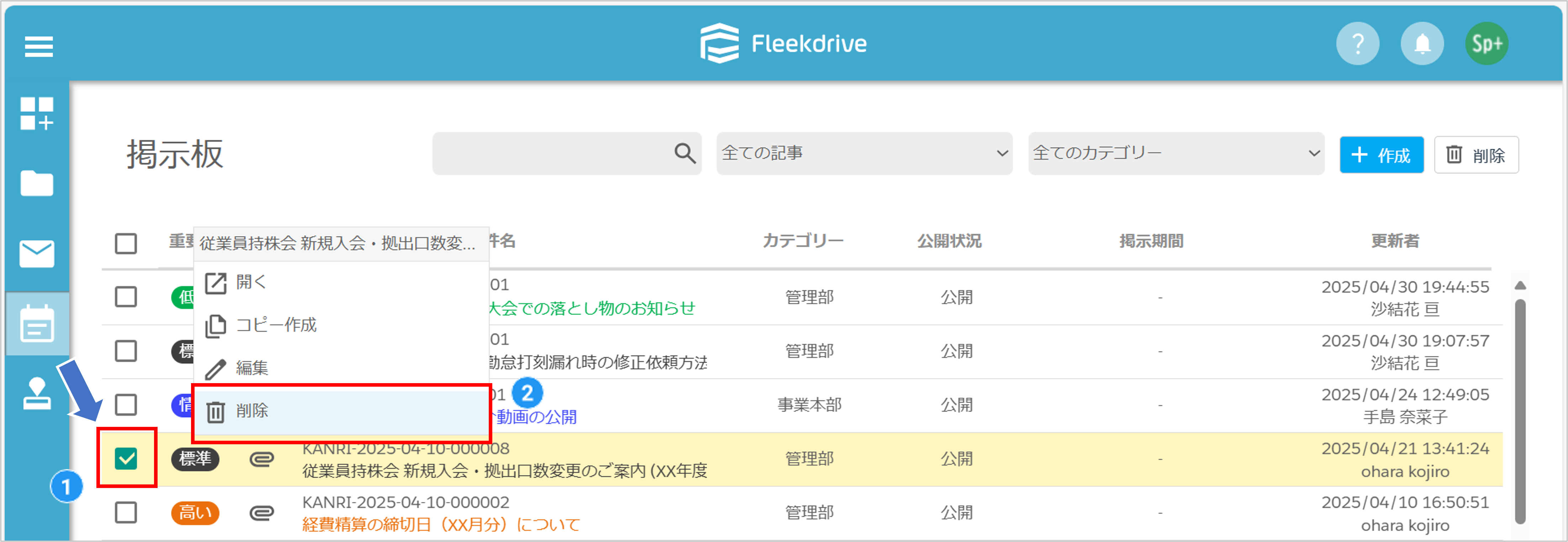
Task: Click the 削除 button at top right
Action: click(x=1476, y=155)
